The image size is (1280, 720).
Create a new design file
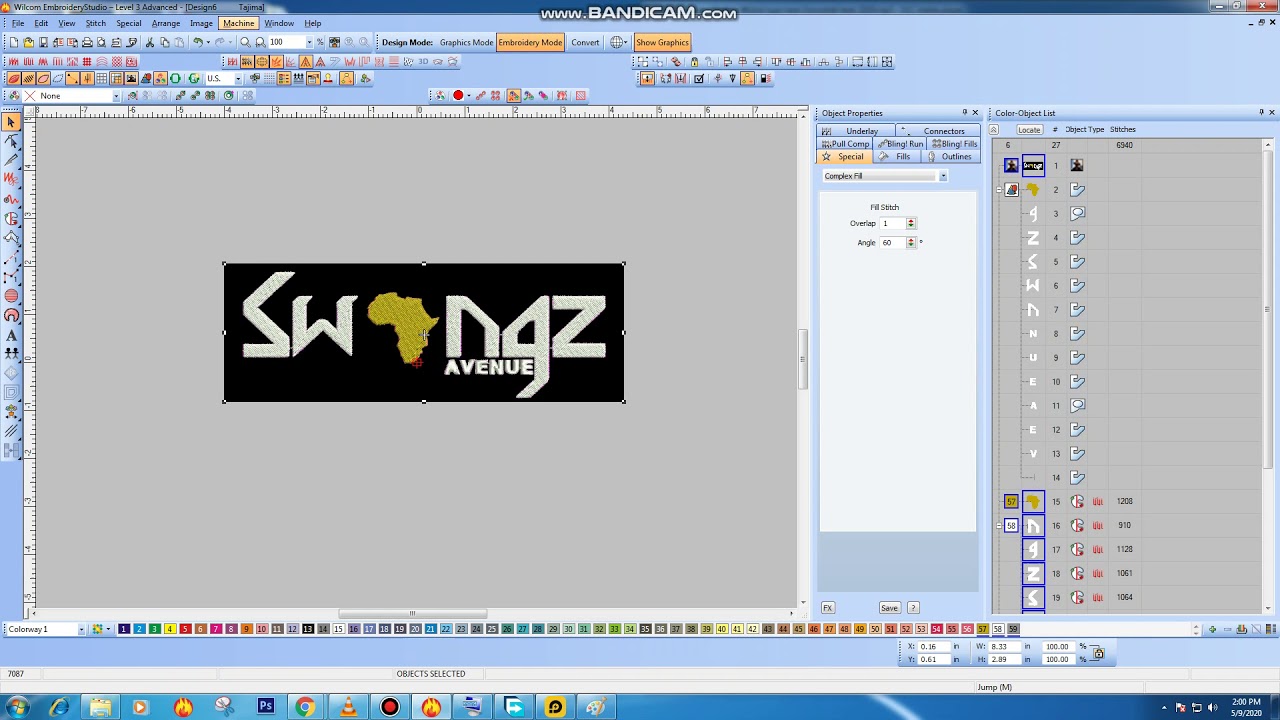click(x=13, y=42)
